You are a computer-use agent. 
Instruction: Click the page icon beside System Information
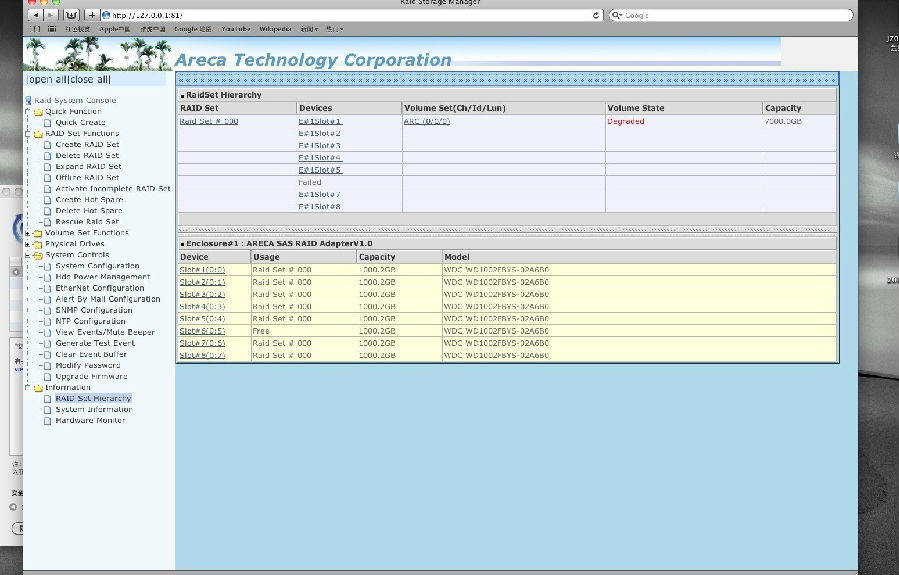coord(48,410)
